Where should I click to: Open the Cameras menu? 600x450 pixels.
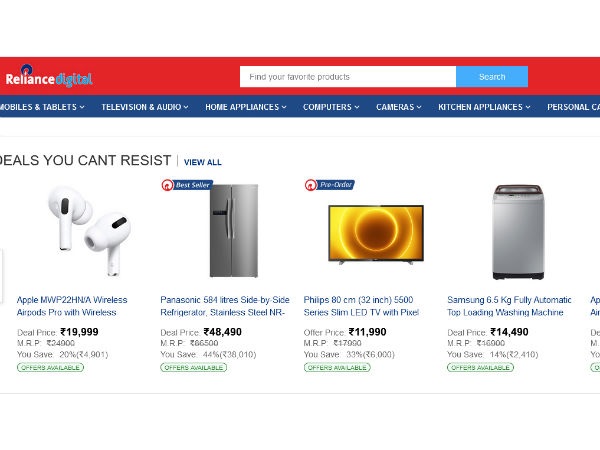(398, 107)
